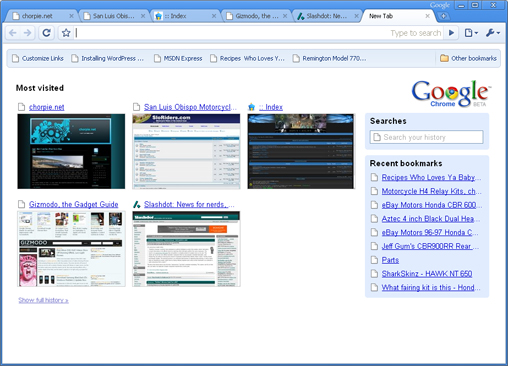
Task: Go back with the back arrow
Action: 13,33
